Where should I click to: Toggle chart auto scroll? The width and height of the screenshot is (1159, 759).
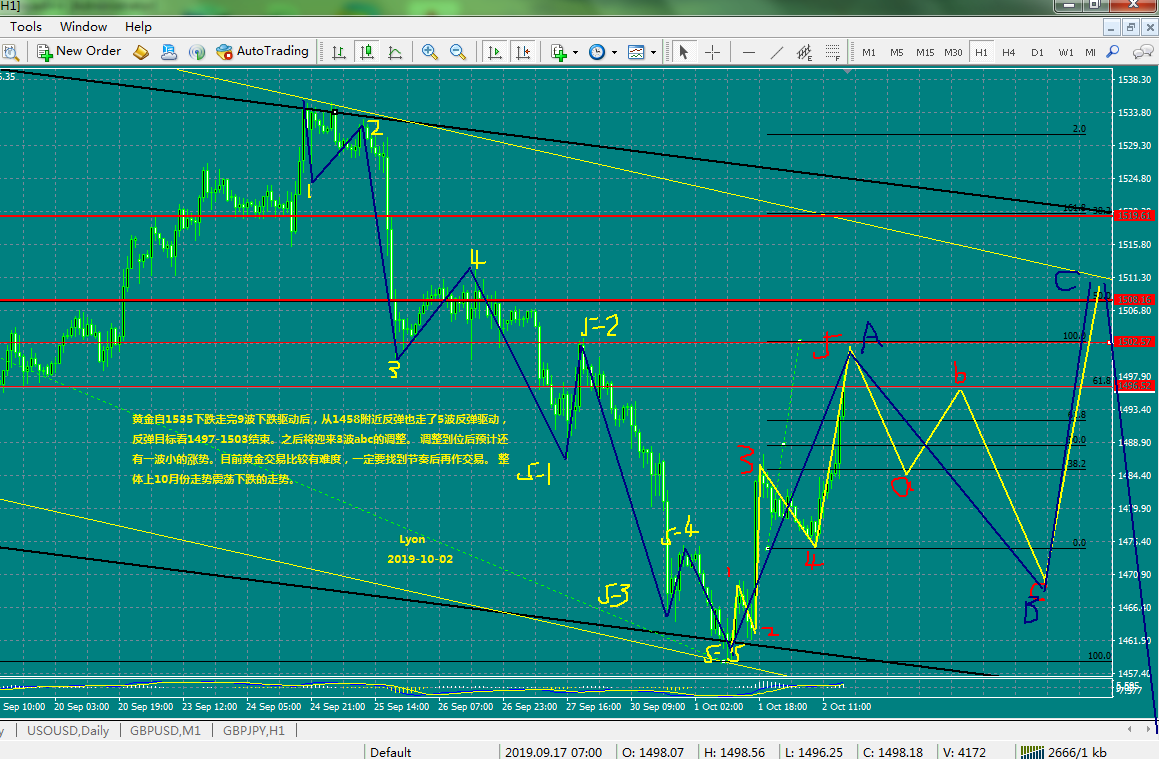[x=494, y=52]
